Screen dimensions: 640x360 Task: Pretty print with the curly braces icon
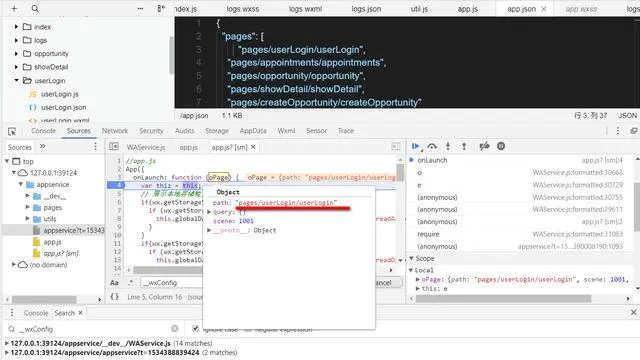115,297
